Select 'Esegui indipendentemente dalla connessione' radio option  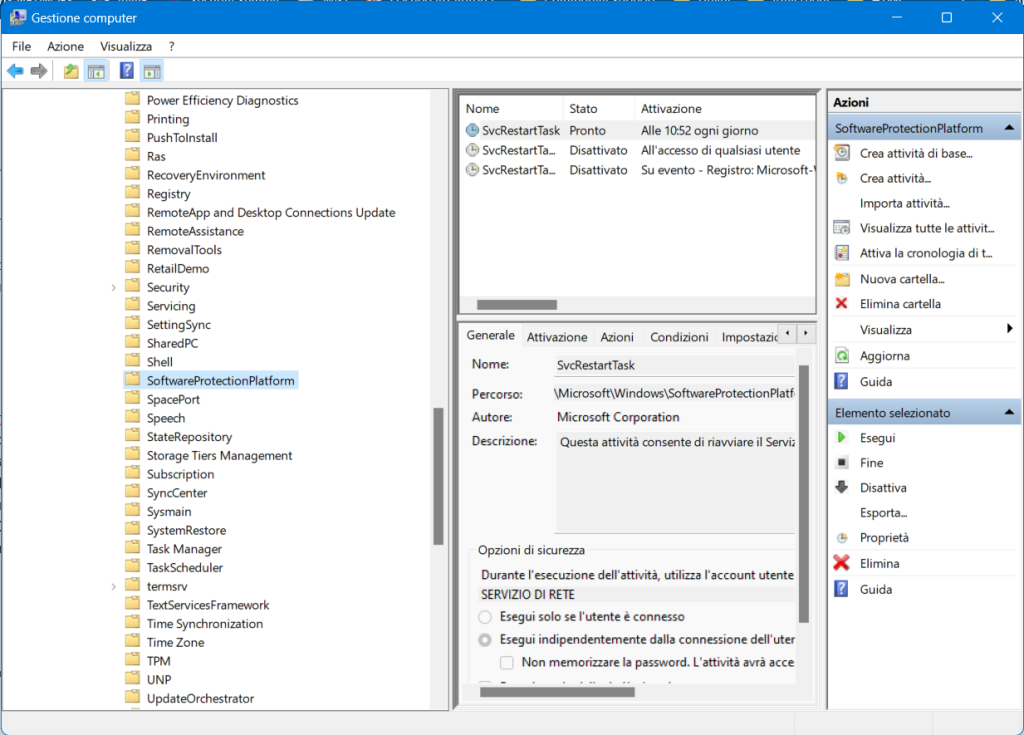click(485, 639)
